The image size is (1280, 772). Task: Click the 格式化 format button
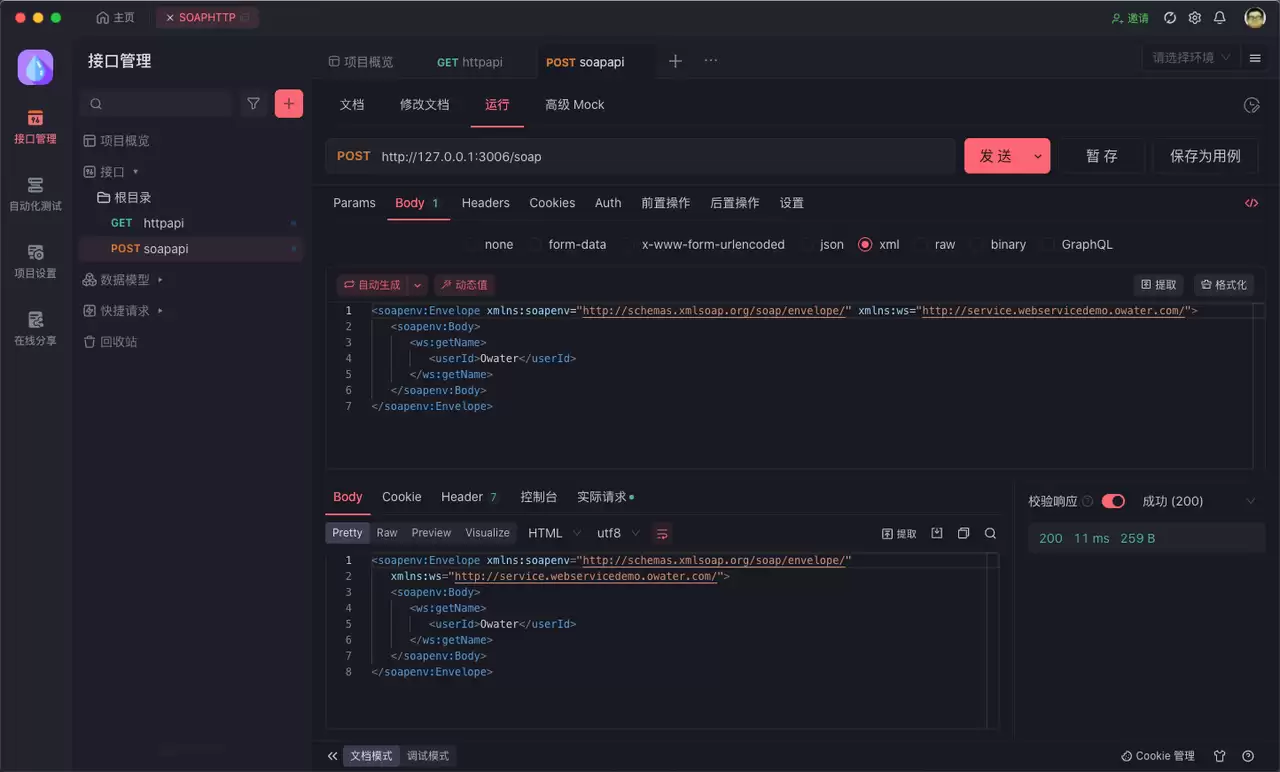1224,285
